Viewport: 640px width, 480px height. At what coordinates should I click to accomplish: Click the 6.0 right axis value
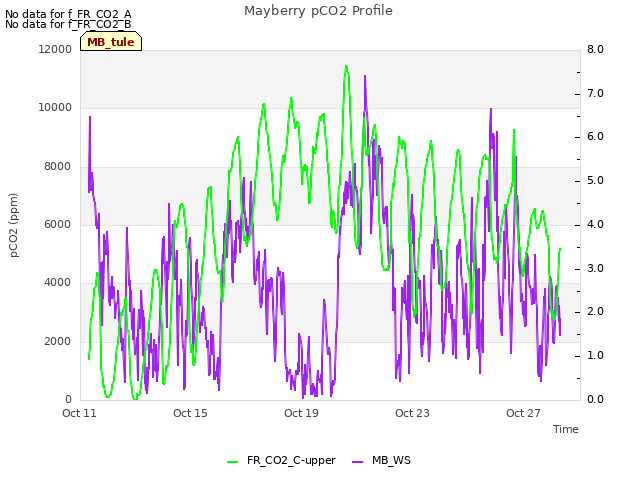pyautogui.click(x=595, y=137)
